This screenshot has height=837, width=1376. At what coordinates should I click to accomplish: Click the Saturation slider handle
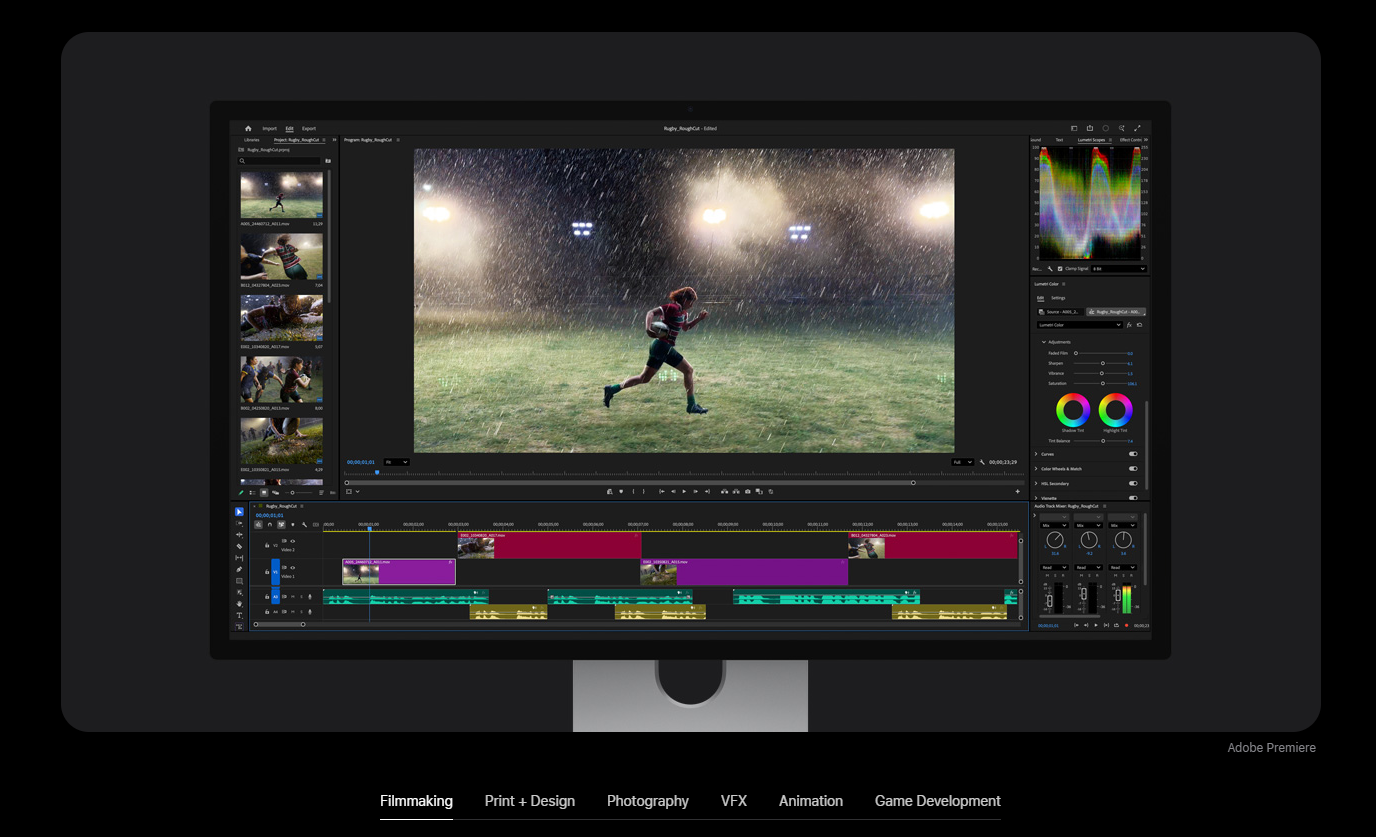click(x=1102, y=383)
